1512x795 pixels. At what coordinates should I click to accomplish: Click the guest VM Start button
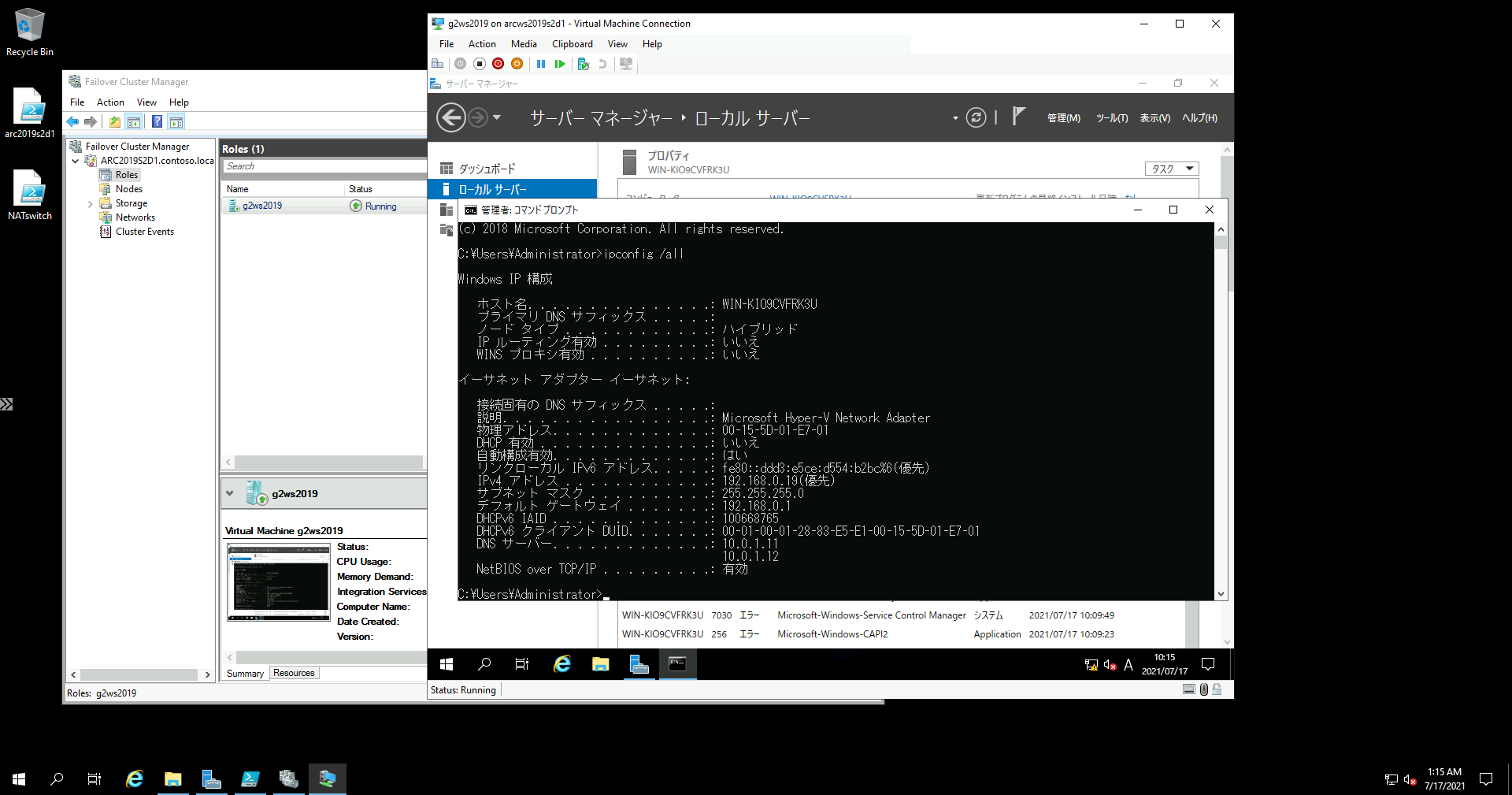pos(447,664)
